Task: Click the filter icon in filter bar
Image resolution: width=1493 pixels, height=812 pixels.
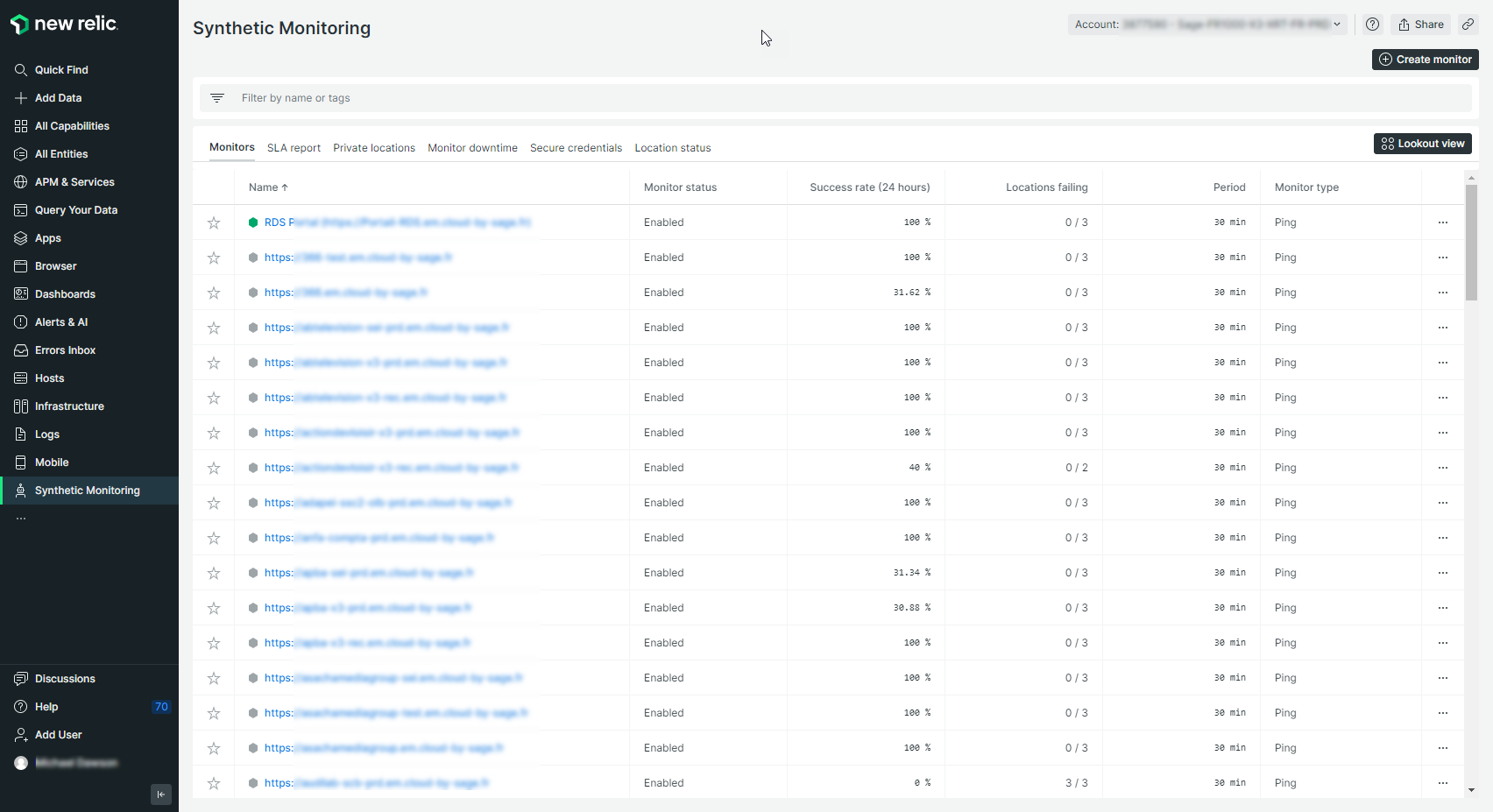Action: pyautogui.click(x=217, y=98)
